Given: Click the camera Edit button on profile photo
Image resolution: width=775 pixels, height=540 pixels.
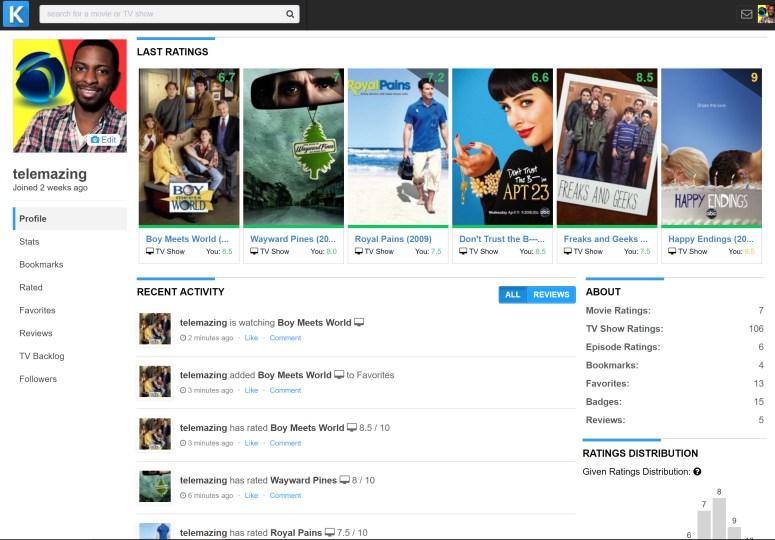Looking at the screenshot, I should [x=104, y=140].
